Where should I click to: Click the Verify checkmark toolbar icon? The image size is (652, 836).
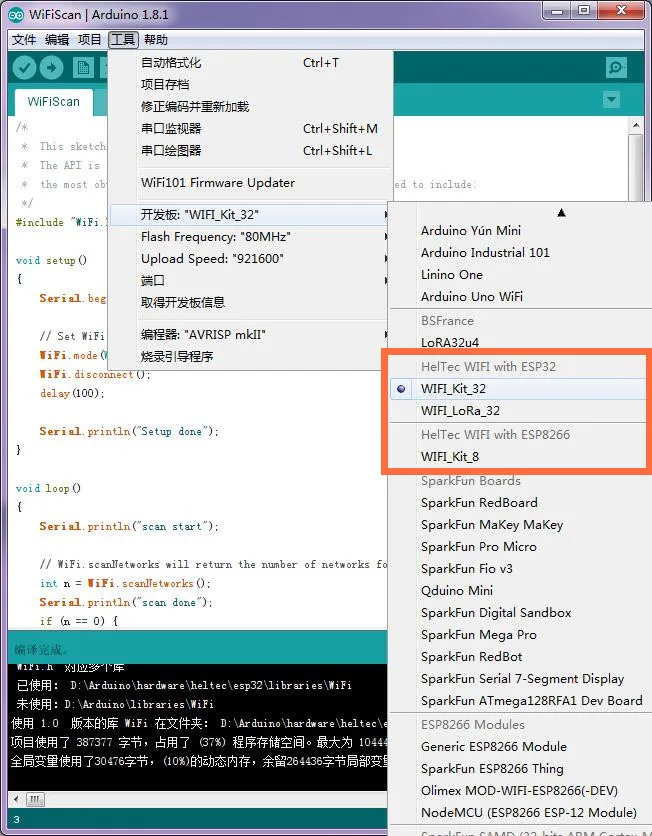[24, 68]
